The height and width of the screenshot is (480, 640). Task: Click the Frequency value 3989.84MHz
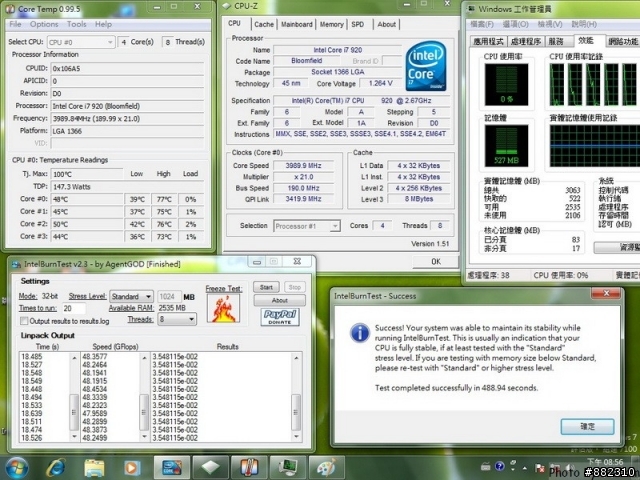[x=127, y=119]
